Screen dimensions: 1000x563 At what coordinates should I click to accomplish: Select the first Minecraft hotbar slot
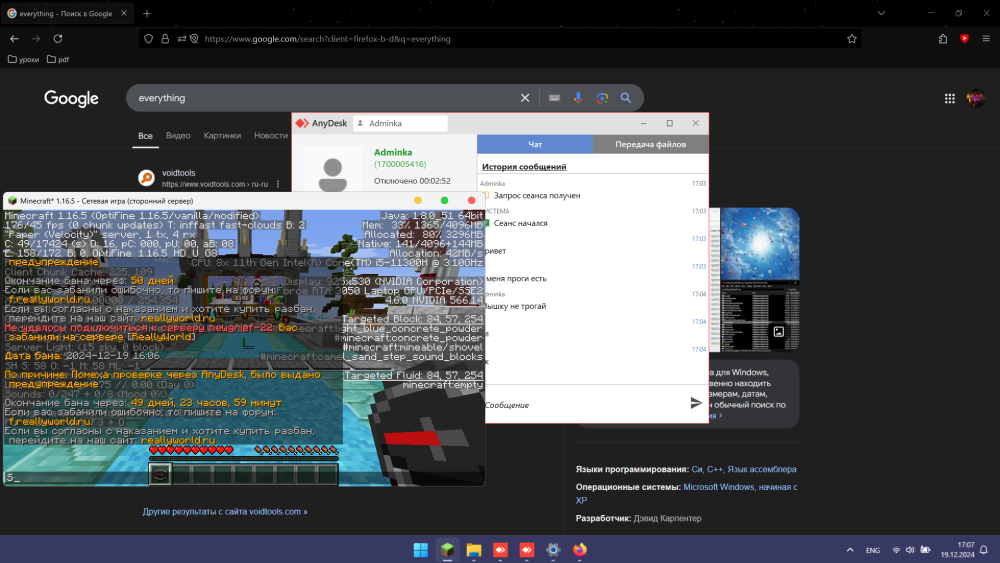[x=160, y=474]
